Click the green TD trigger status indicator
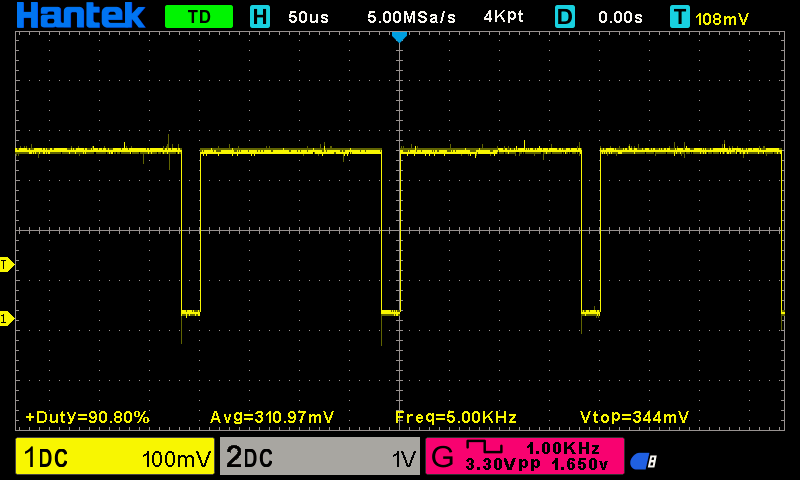The width and height of the screenshot is (800, 480). click(x=198, y=17)
